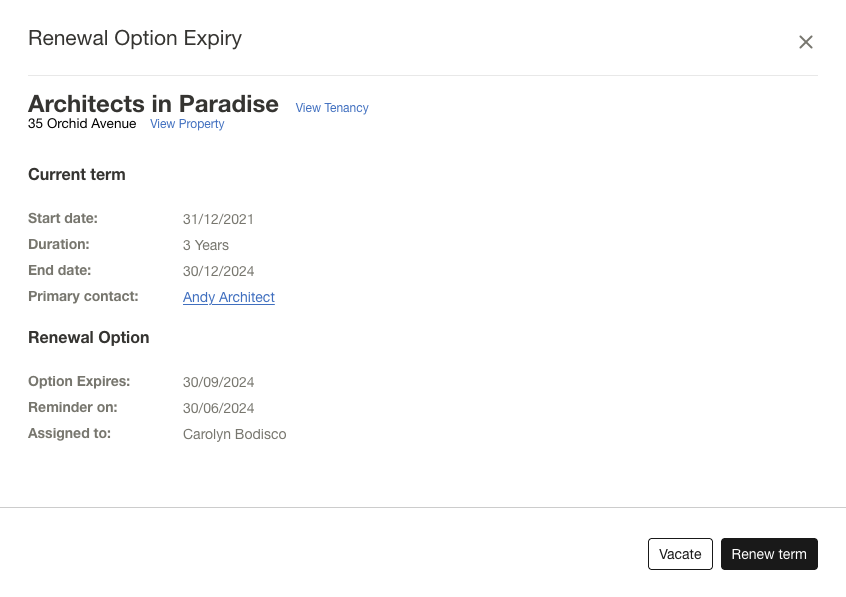Open the tenancy via View Tenancy link

[331, 108]
